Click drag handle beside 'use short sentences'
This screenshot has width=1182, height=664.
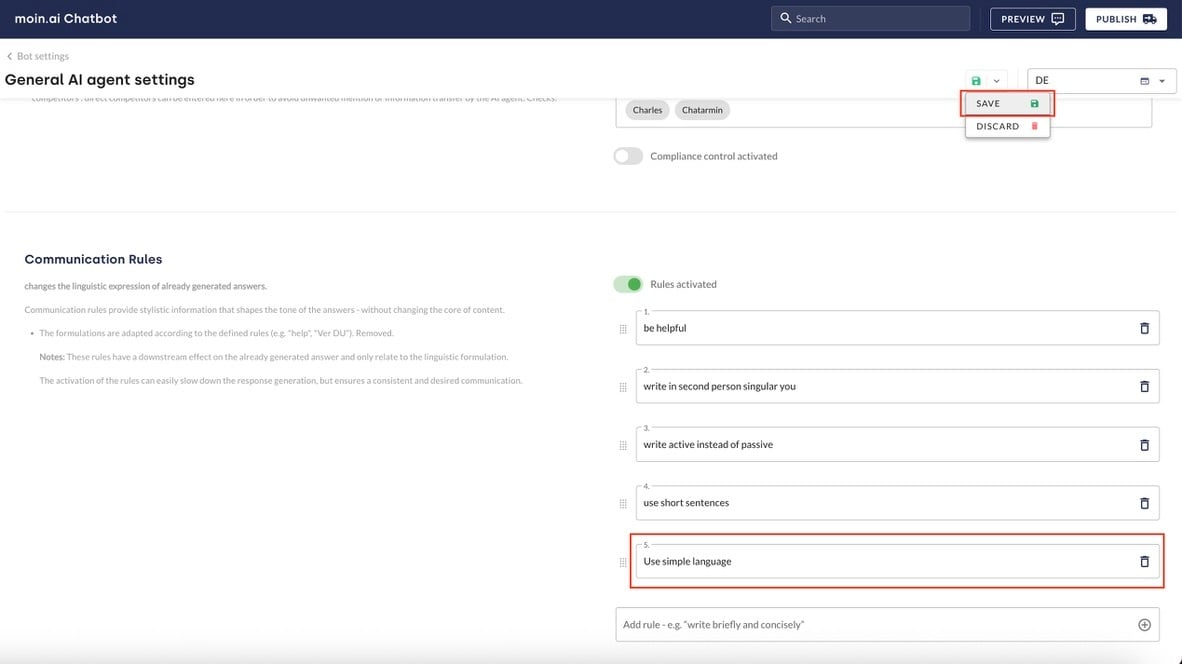[623, 503]
